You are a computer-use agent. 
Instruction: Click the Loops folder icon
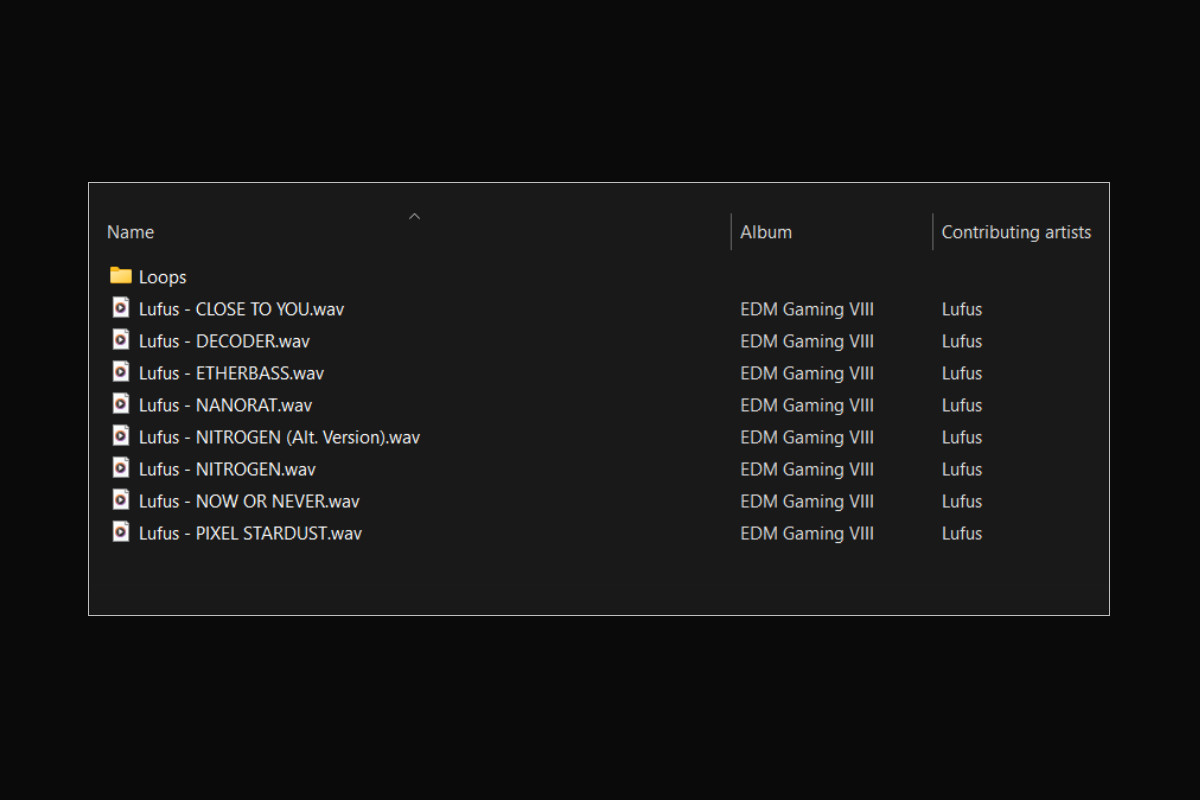click(121, 276)
